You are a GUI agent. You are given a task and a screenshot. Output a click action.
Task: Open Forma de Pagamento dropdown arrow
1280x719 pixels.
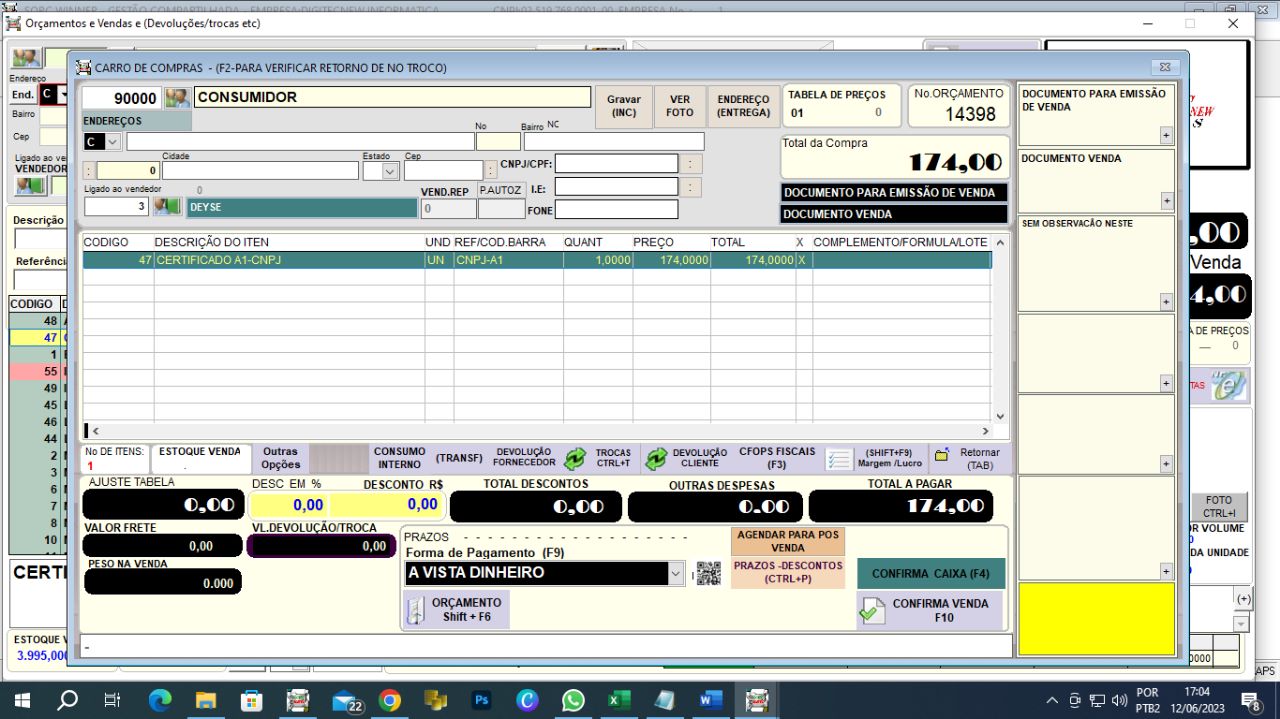[x=677, y=573]
